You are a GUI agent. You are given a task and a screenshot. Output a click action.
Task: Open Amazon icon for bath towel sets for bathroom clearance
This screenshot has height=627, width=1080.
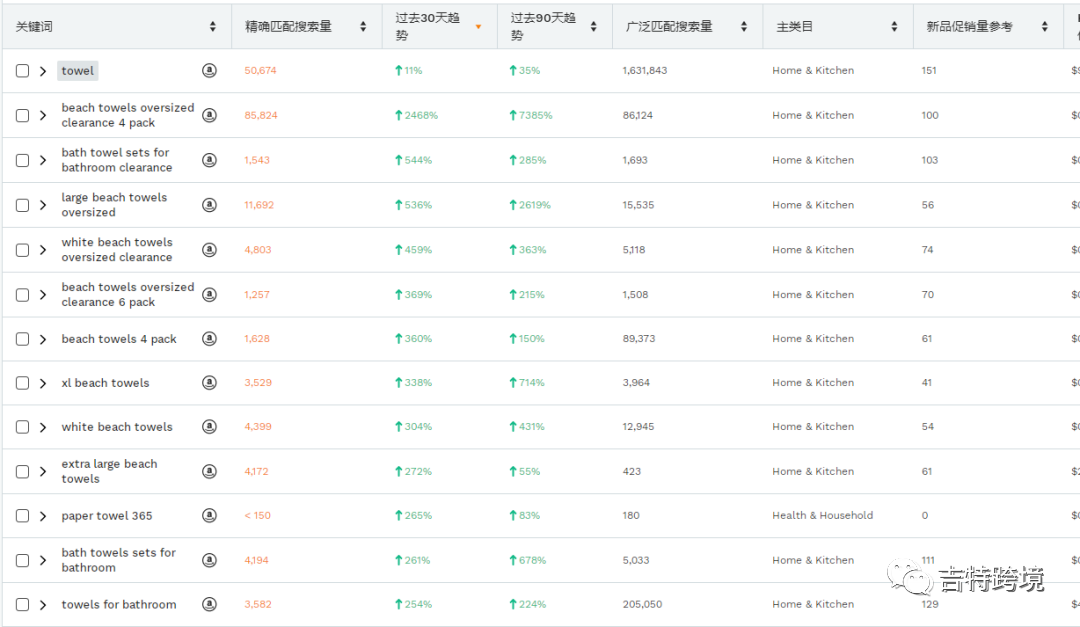[x=209, y=160]
